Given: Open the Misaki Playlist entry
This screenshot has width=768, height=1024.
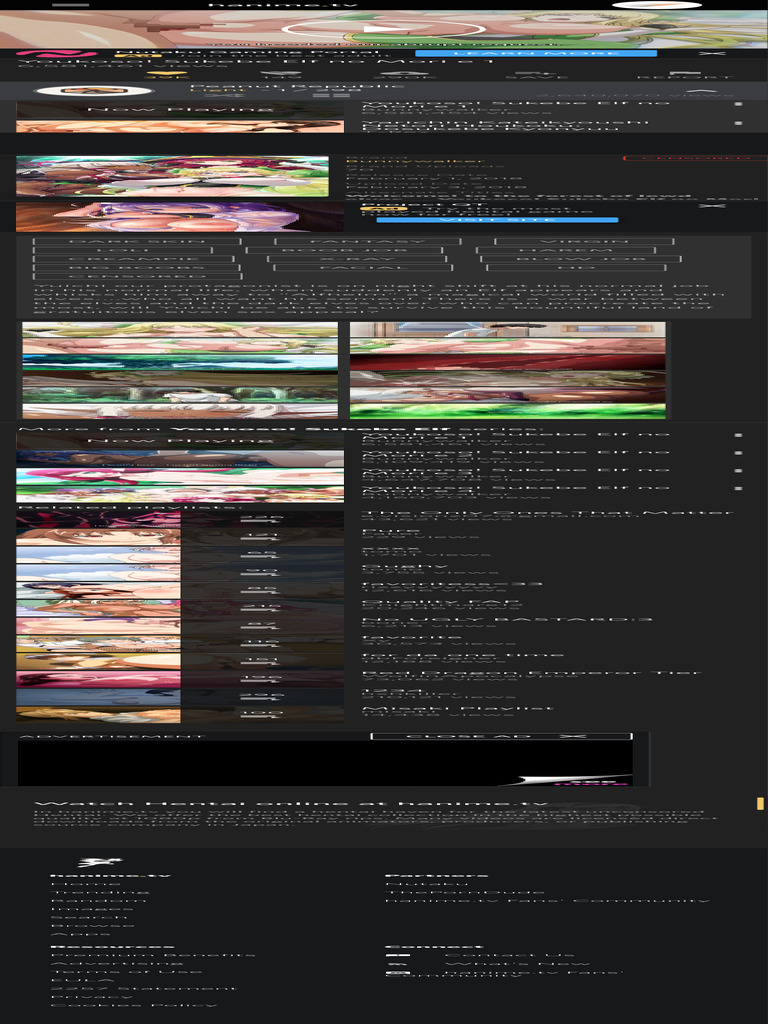Looking at the screenshot, I should [x=457, y=707].
